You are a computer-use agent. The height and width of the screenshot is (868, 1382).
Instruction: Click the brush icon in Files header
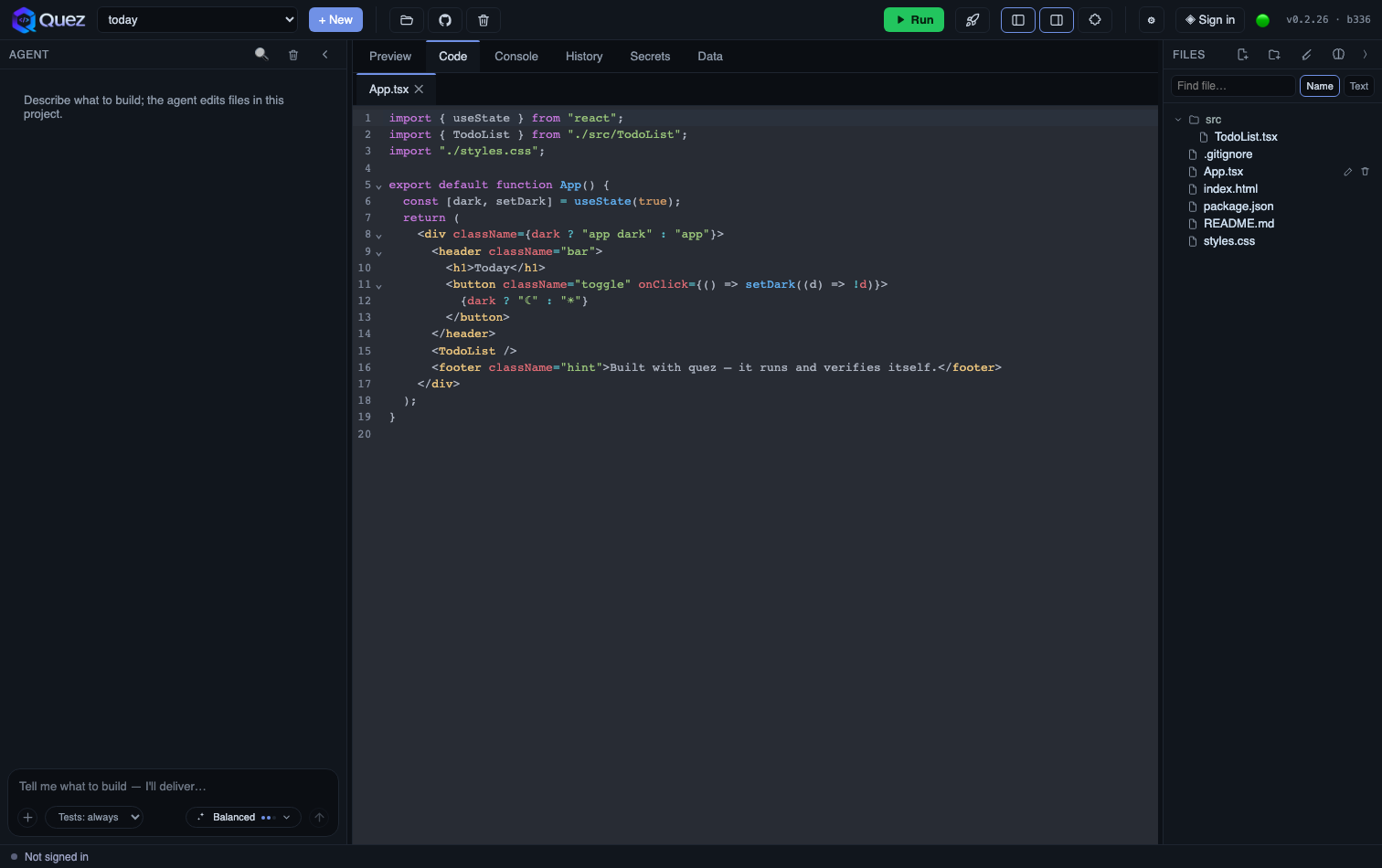[1307, 55]
